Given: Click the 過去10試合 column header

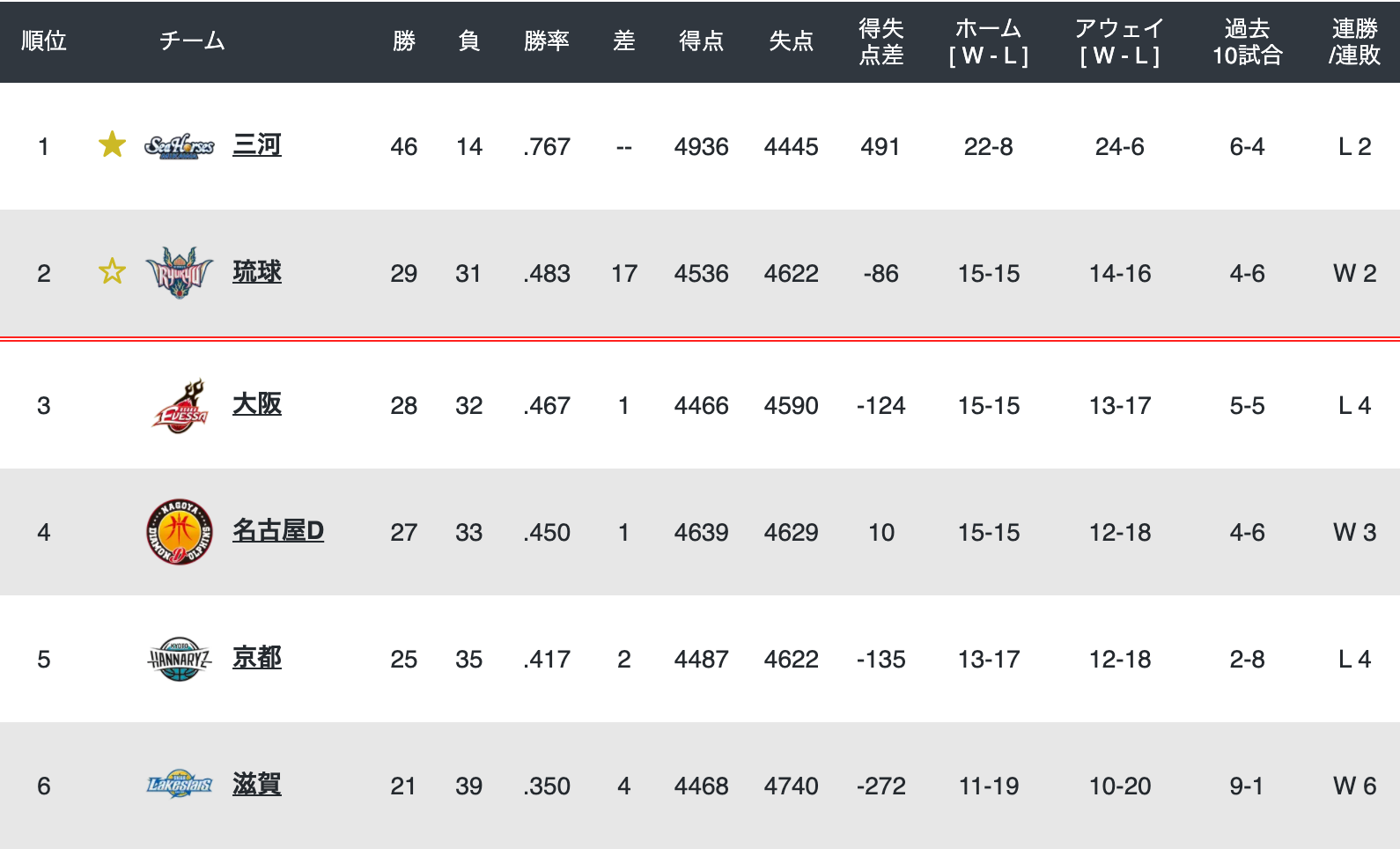Looking at the screenshot, I should click(x=1247, y=41).
